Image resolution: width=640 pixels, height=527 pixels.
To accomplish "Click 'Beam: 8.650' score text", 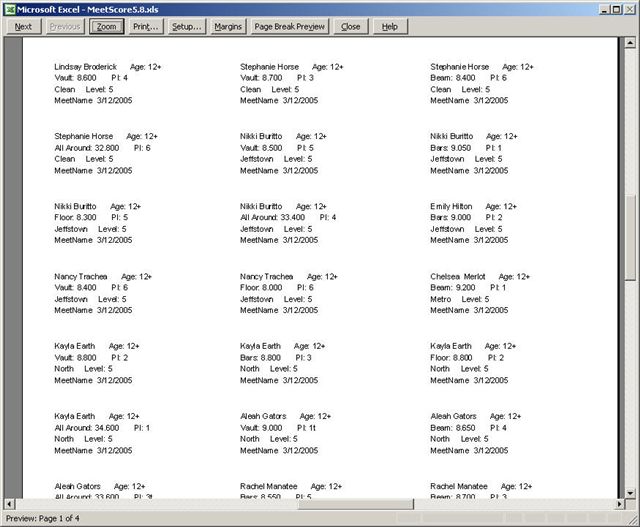I will pyautogui.click(x=453, y=428).
